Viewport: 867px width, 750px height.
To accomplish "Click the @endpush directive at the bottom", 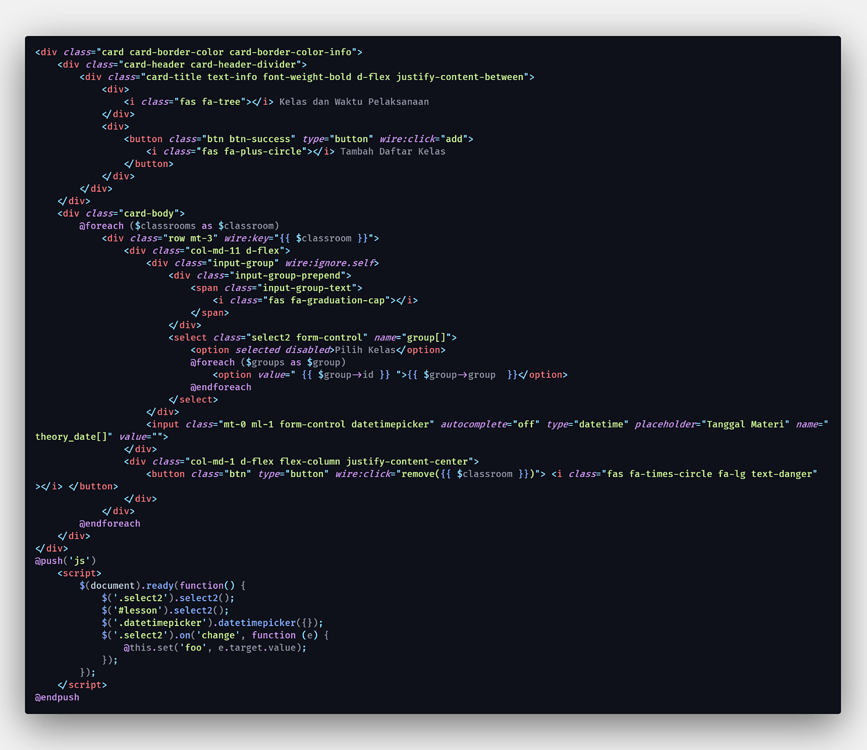I will pyautogui.click(x=57, y=697).
